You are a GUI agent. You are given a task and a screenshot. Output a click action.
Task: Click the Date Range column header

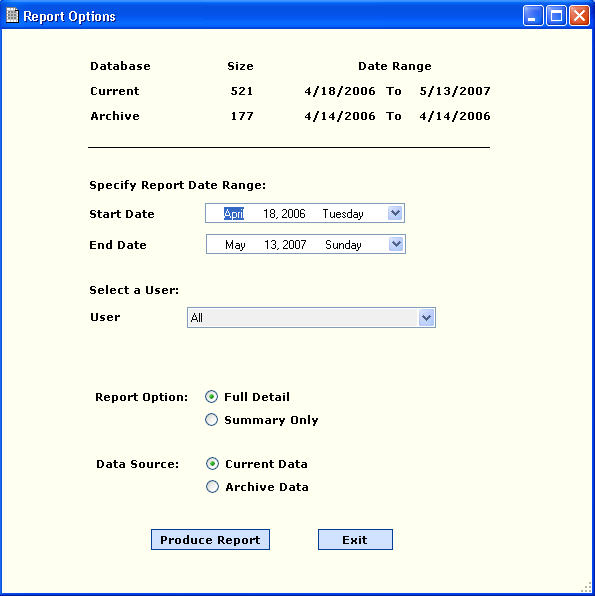pos(395,67)
